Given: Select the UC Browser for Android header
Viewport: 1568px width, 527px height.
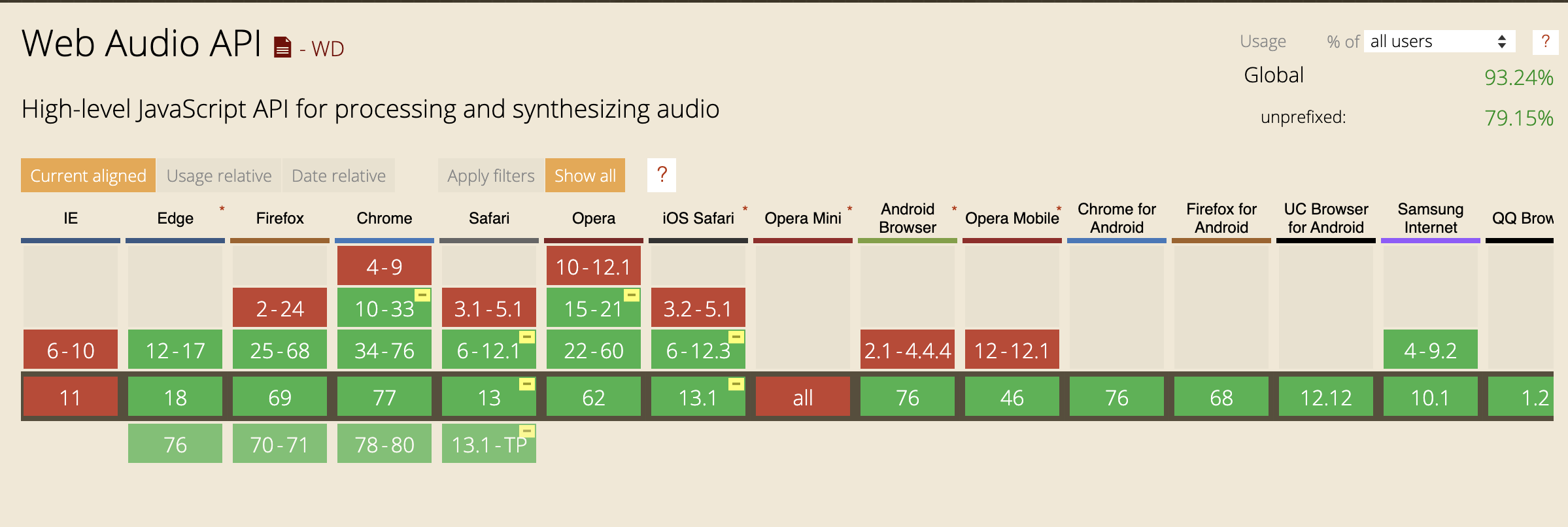Looking at the screenshot, I should pyautogui.click(x=1326, y=218).
